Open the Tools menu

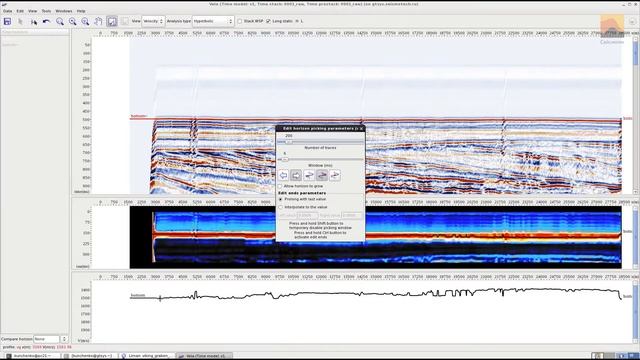coord(47,11)
